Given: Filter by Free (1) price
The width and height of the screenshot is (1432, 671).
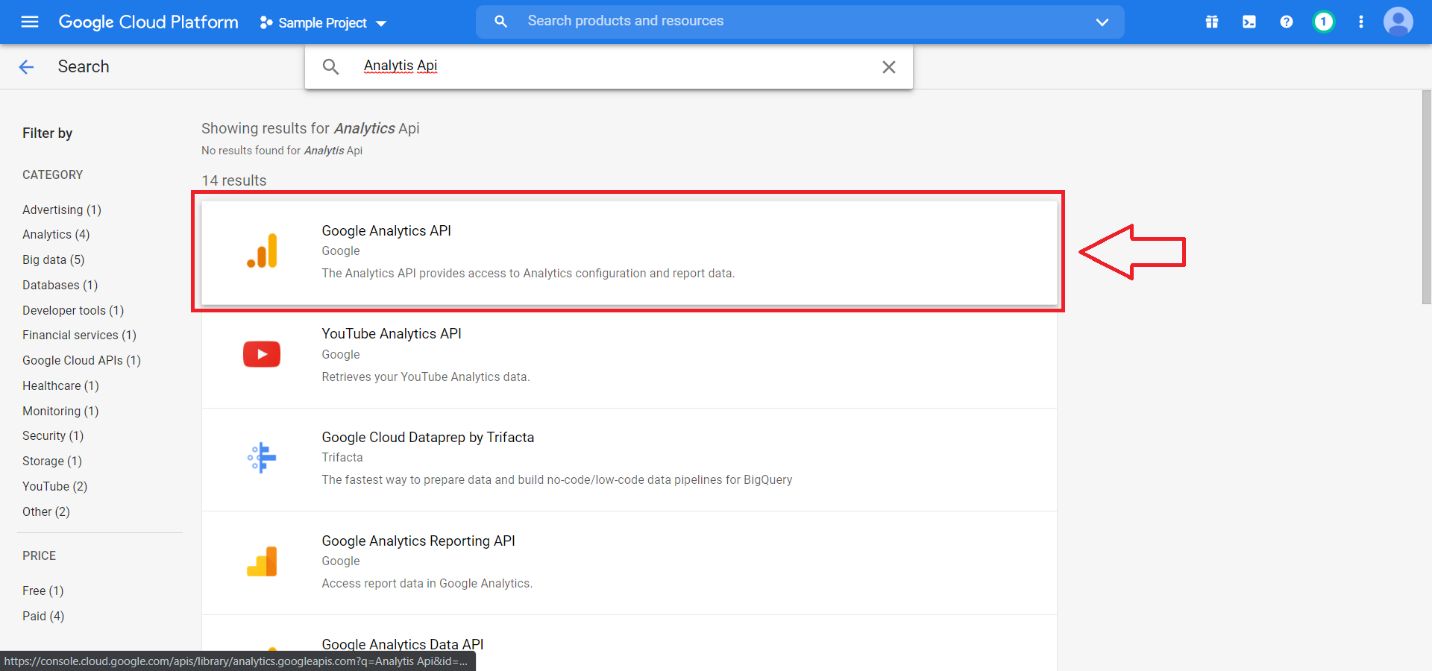Looking at the screenshot, I should [43, 591].
